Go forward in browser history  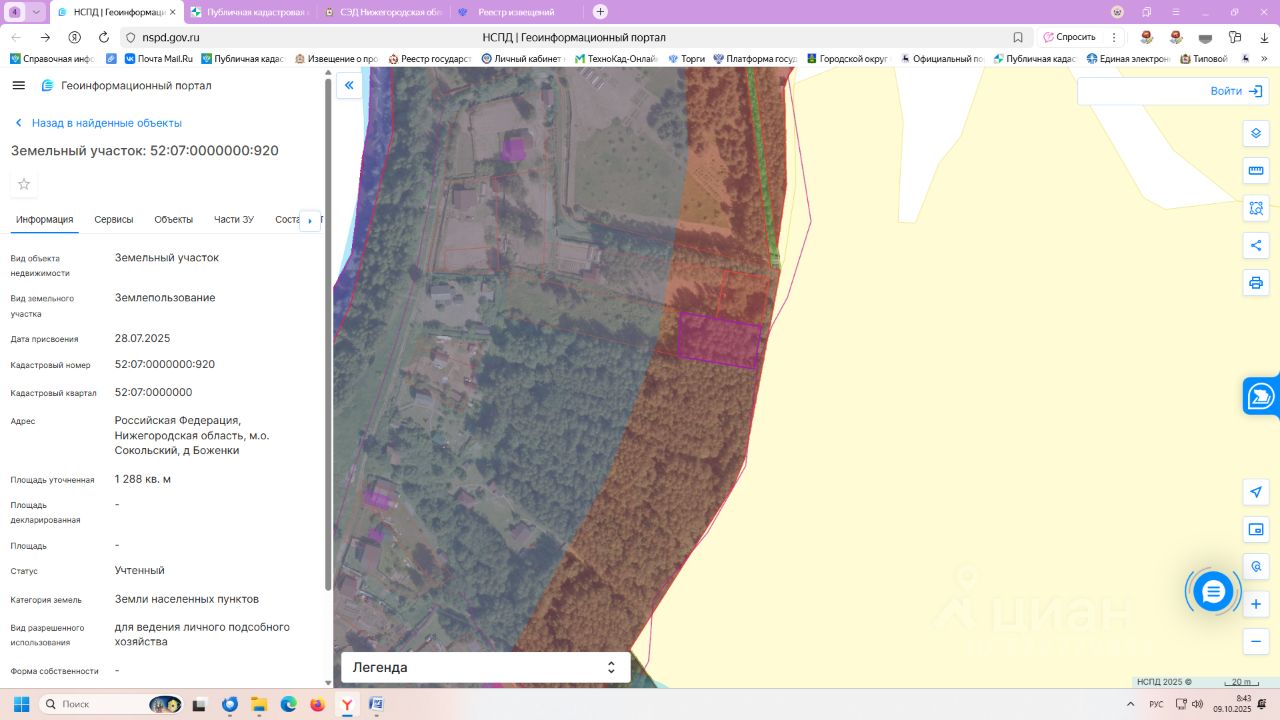coord(44,37)
